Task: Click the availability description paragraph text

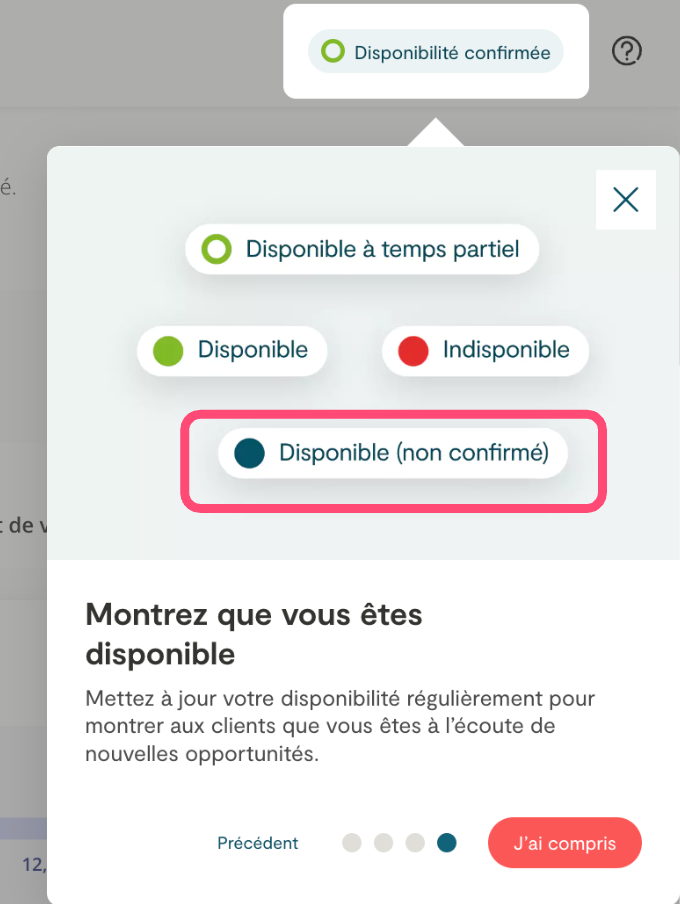Action: coord(340,726)
